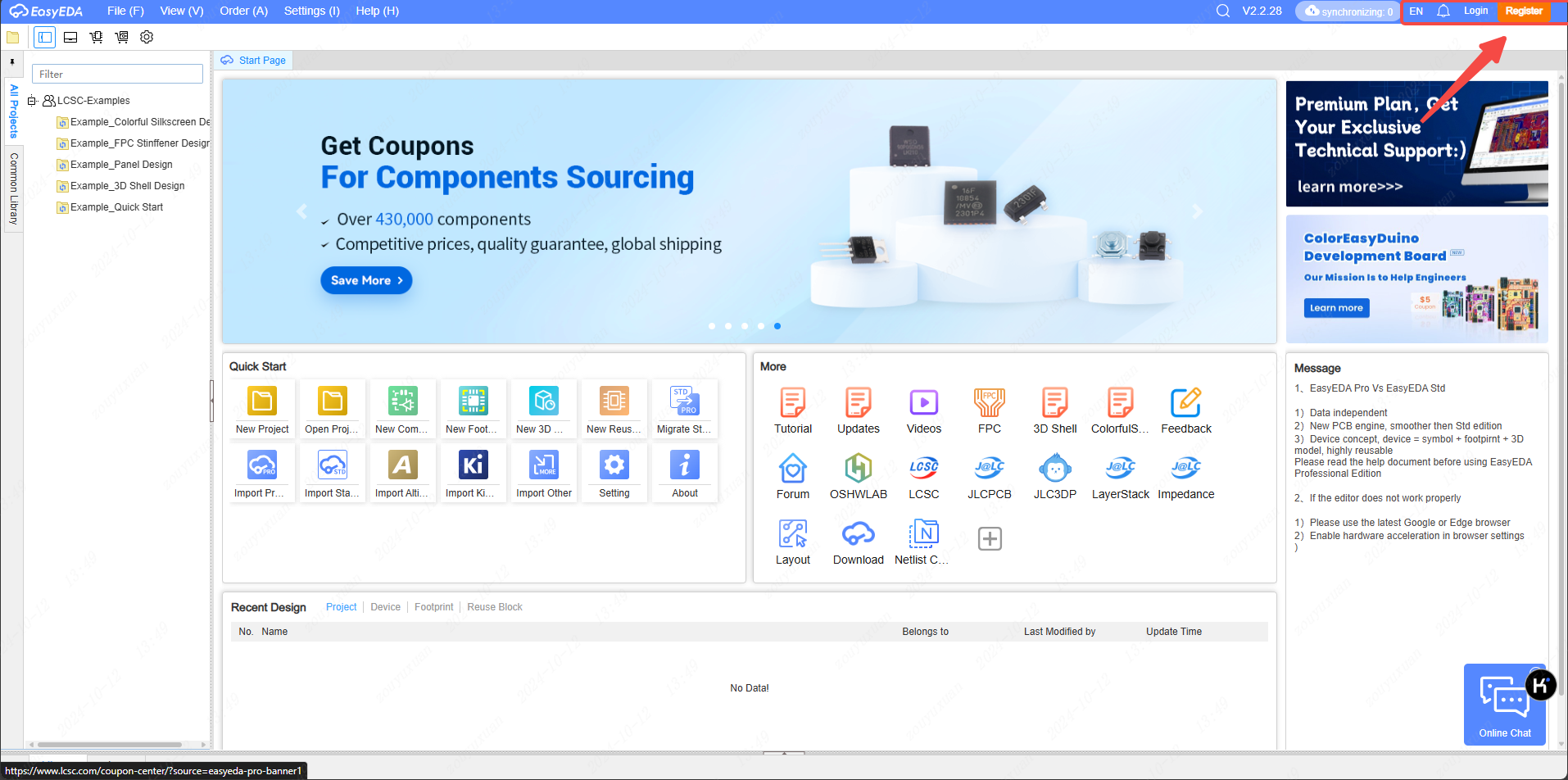Create a New Reuse Block from Quick Start
The height and width of the screenshot is (780, 1568).
click(614, 409)
